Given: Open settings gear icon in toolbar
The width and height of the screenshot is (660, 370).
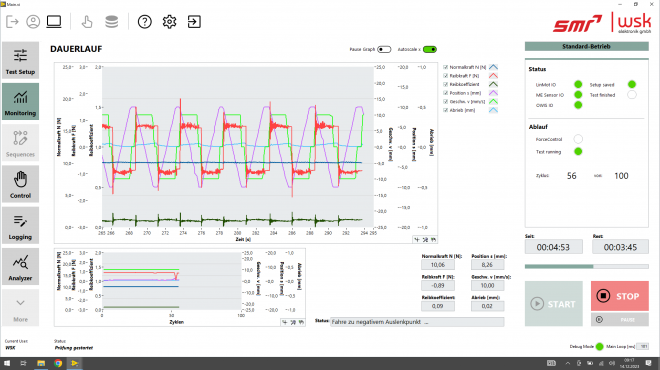Looking at the screenshot, I should click(x=169, y=21).
